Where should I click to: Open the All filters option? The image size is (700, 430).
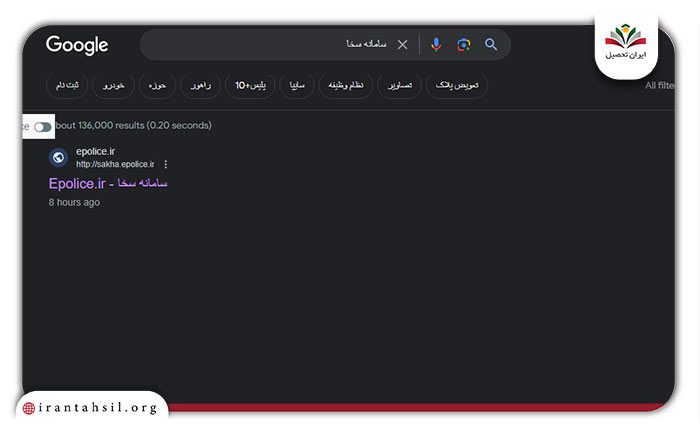coord(659,85)
